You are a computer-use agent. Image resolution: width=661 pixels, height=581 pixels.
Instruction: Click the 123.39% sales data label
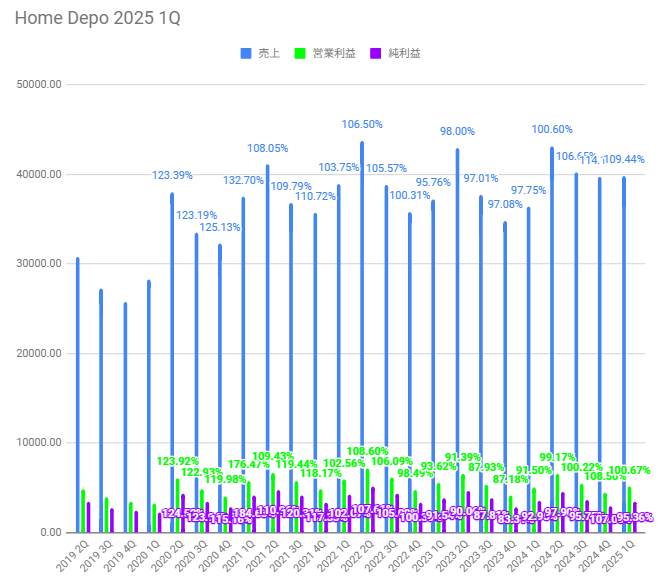[x=172, y=175]
